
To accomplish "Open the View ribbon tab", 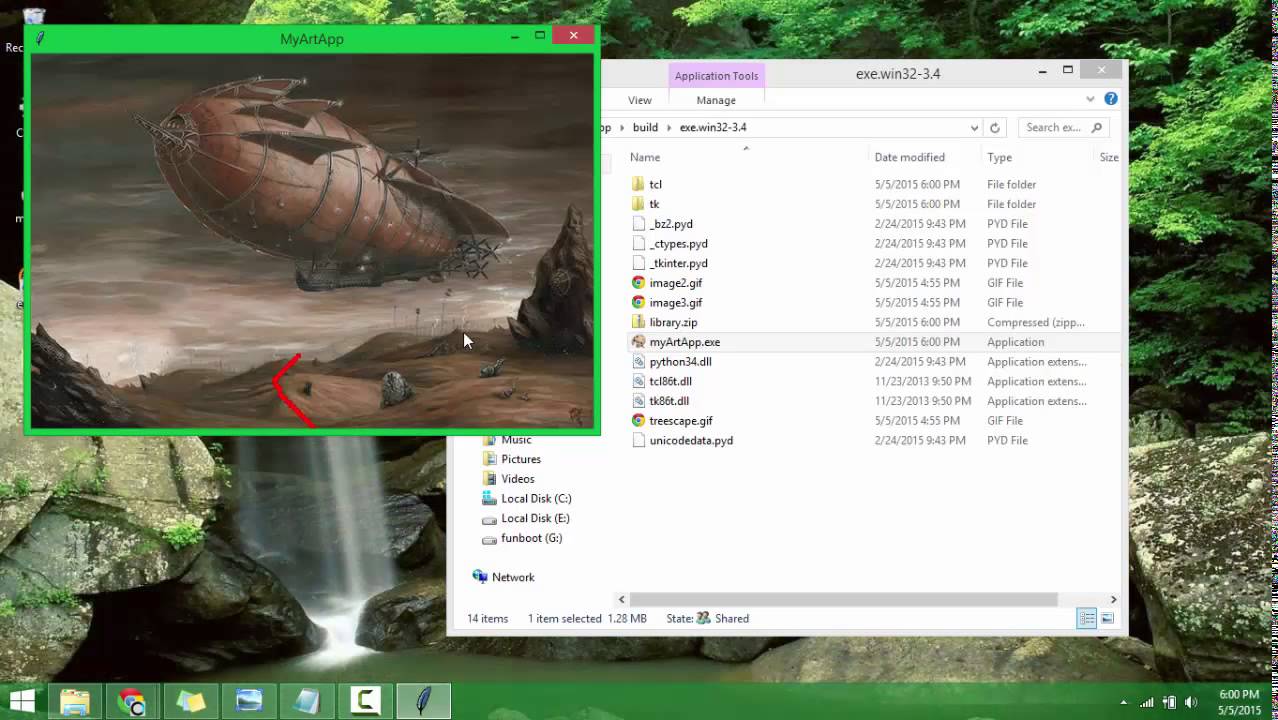I will 640,100.
